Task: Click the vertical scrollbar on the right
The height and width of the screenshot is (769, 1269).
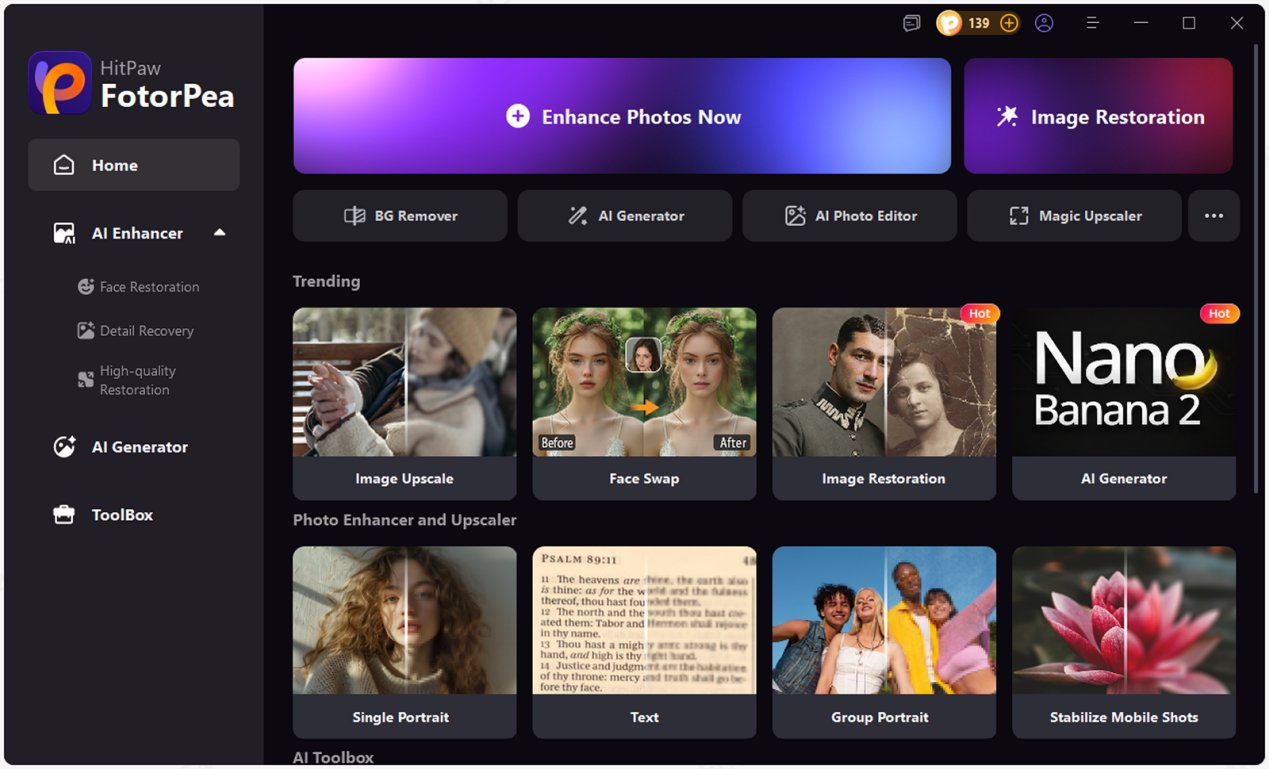Action: [1257, 270]
